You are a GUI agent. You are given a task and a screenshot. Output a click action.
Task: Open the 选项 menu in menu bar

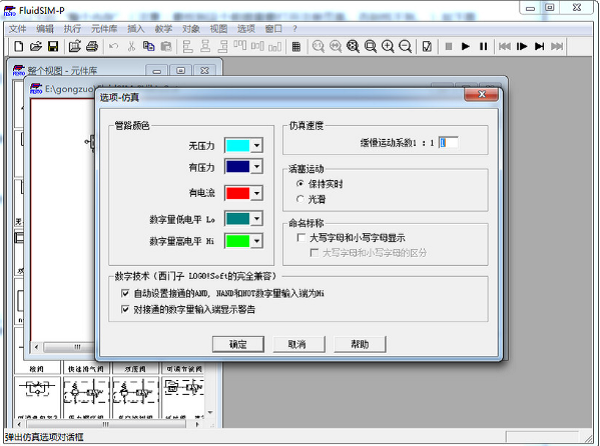[x=246, y=29]
